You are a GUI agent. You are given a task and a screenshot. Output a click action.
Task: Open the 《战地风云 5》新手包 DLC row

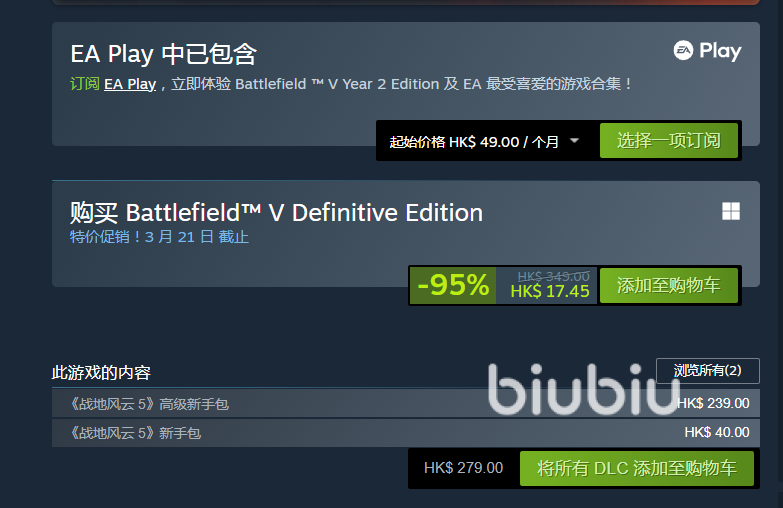click(405, 433)
